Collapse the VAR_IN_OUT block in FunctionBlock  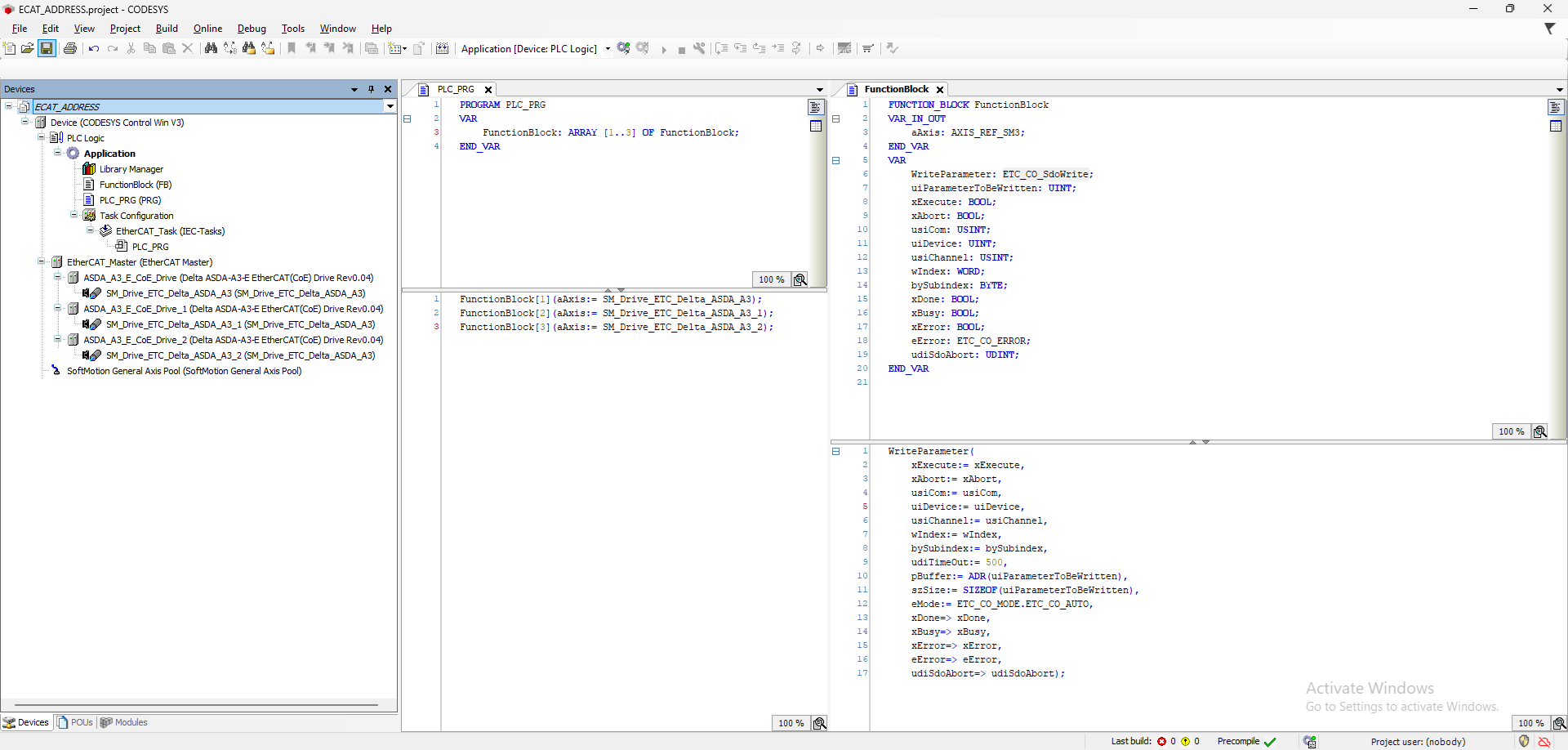click(x=836, y=119)
